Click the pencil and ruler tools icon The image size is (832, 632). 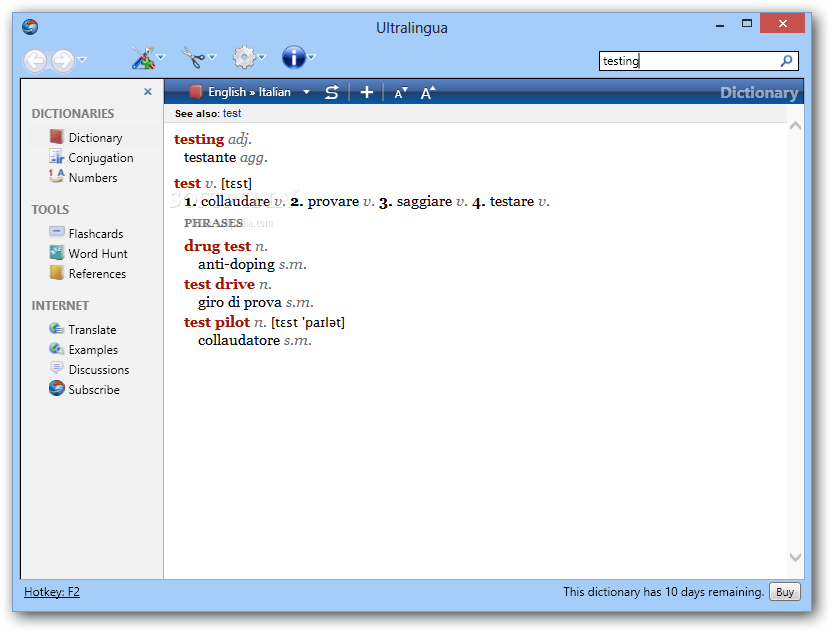click(x=143, y=57)
